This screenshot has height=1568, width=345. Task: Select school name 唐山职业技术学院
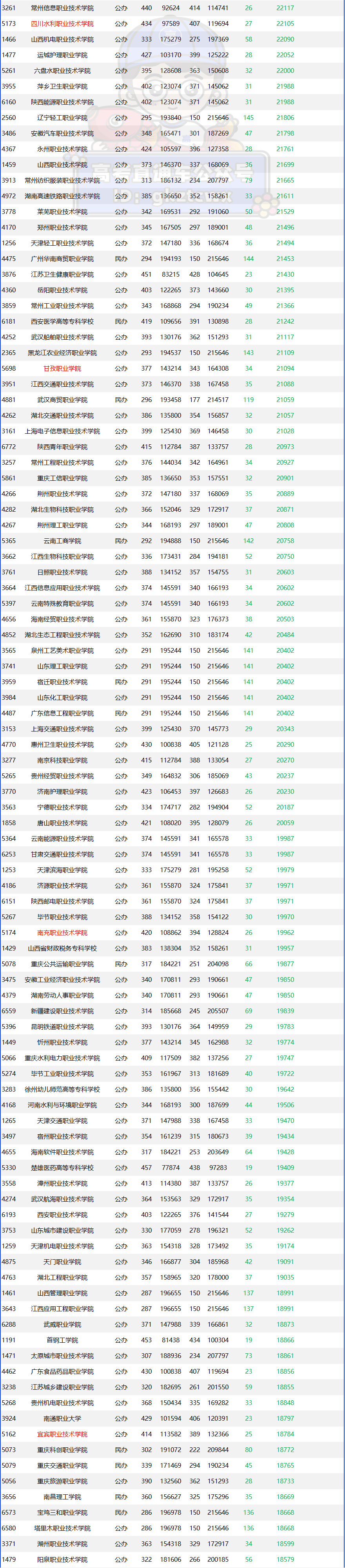click(x=62, y=823)
